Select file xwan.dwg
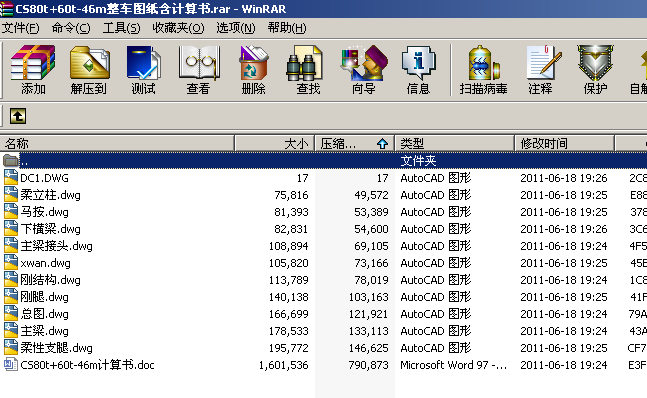Image resolution: width=647 pixels, height=398 pixels. point(45,263)
